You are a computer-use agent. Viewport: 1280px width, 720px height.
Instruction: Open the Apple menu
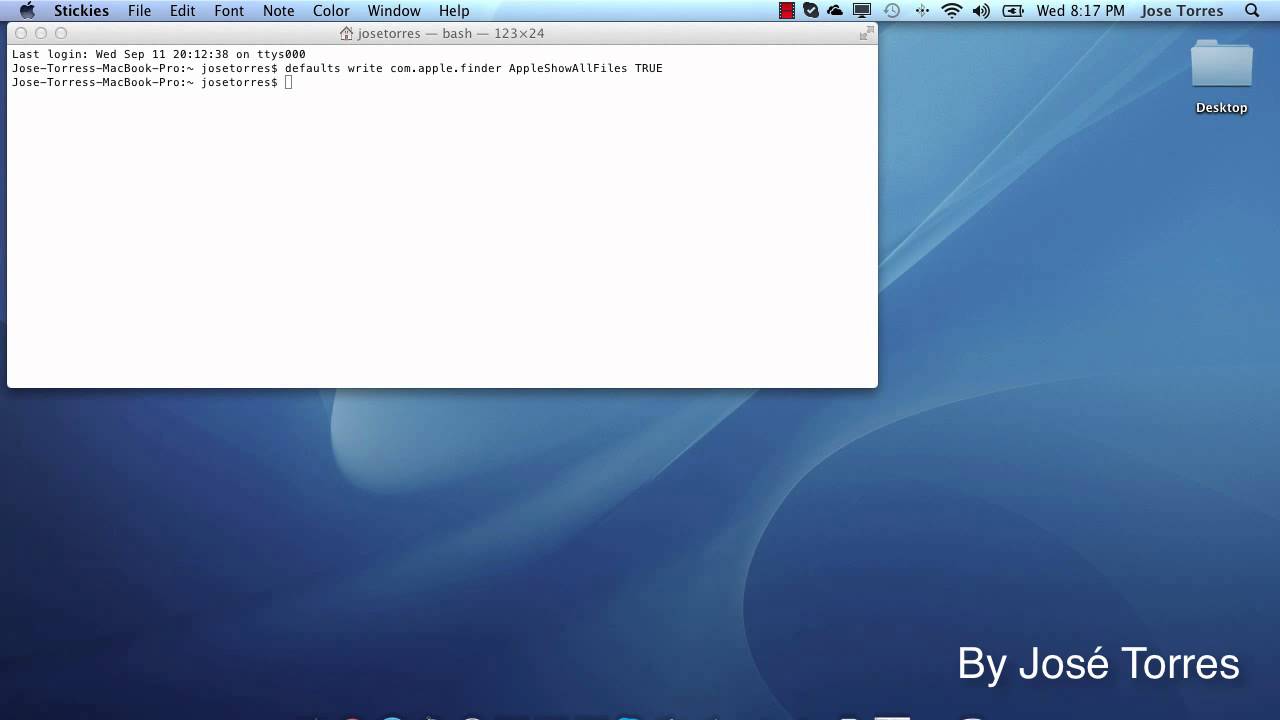(x=27, y=11)
